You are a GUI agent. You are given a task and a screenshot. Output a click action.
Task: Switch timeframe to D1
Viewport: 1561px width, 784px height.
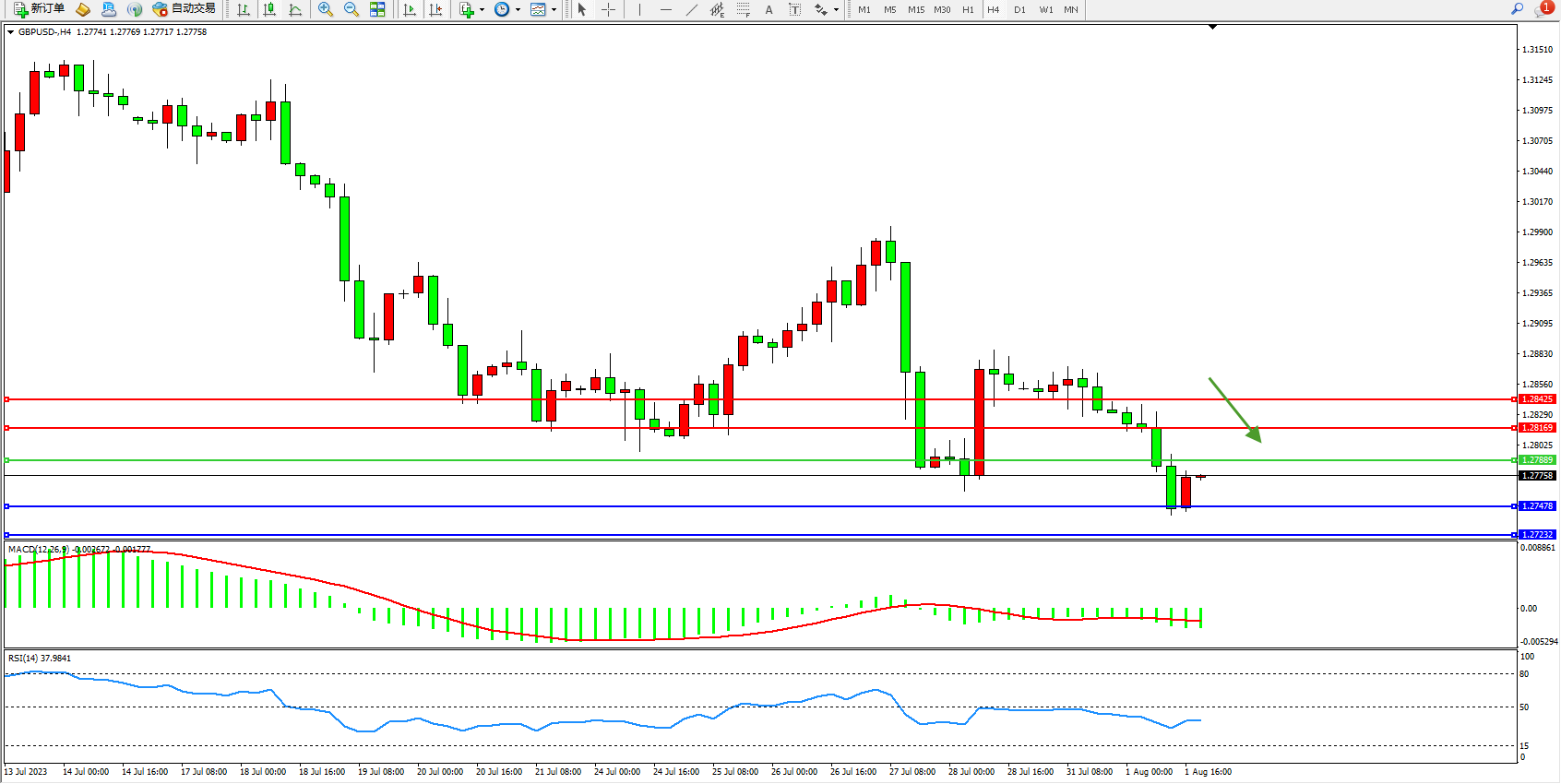point(1019,9)
